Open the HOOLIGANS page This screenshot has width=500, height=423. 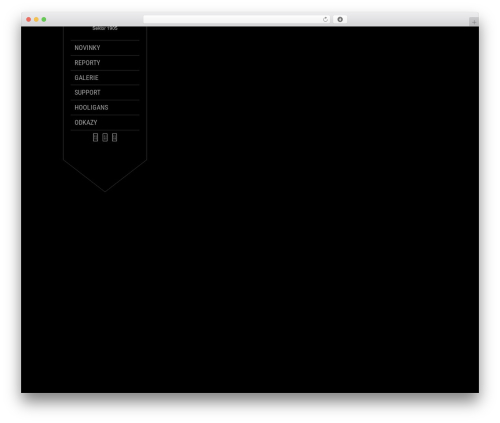click(91, 107)
